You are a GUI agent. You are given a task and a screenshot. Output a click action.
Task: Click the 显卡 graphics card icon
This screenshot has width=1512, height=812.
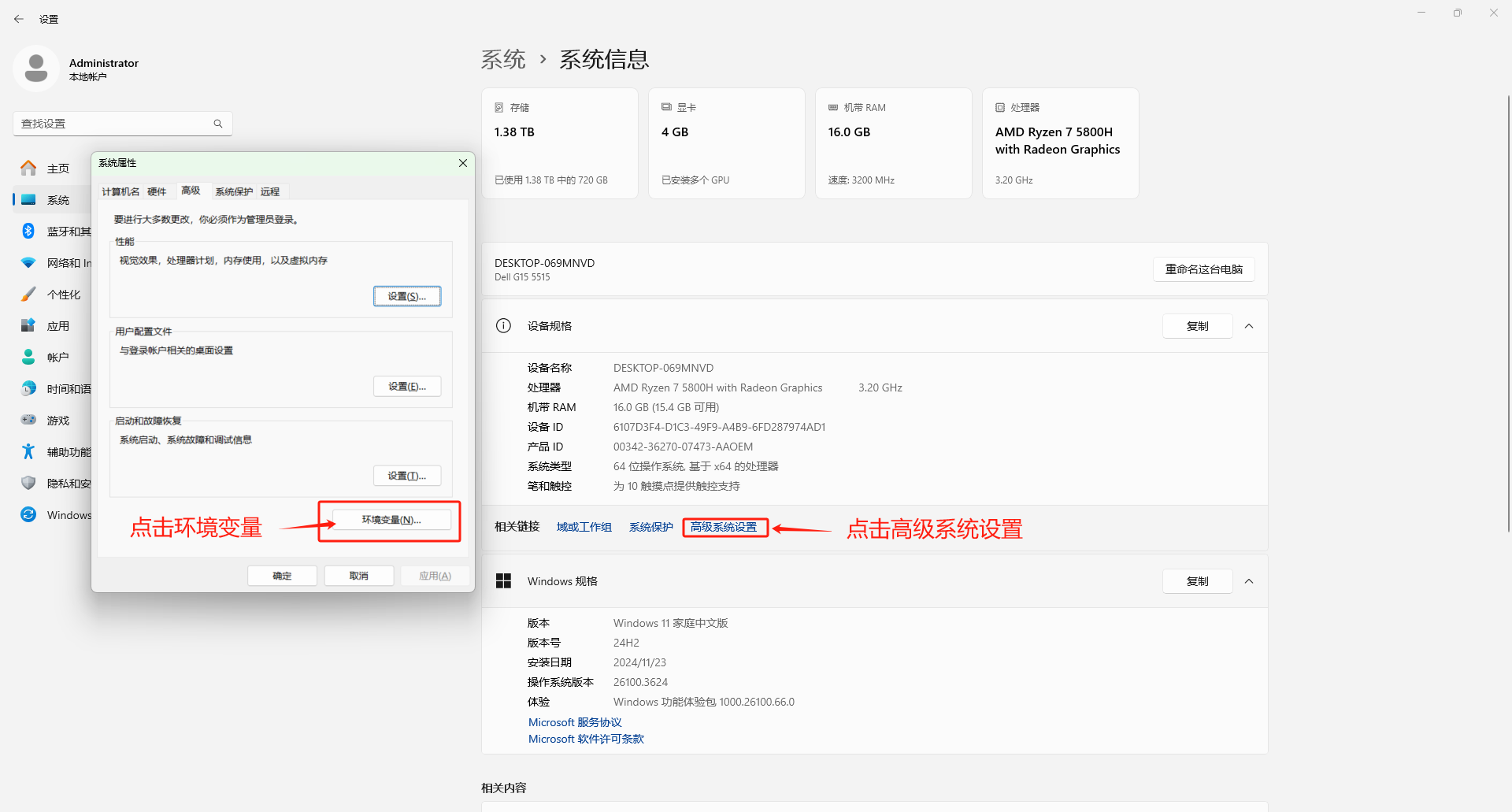666,107
